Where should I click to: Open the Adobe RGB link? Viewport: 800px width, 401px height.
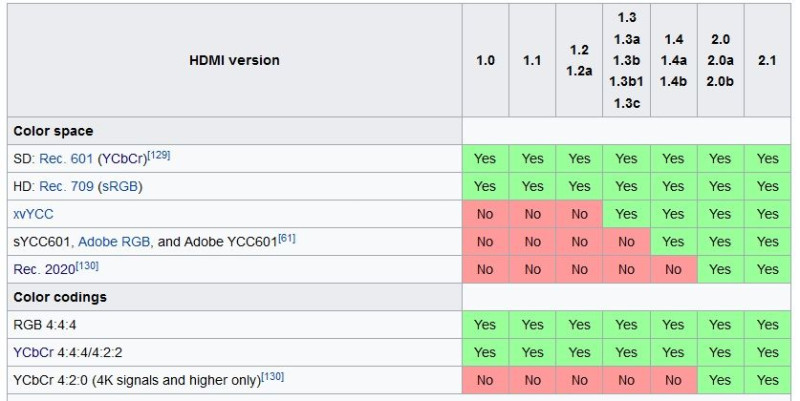(x=114, y=242)
